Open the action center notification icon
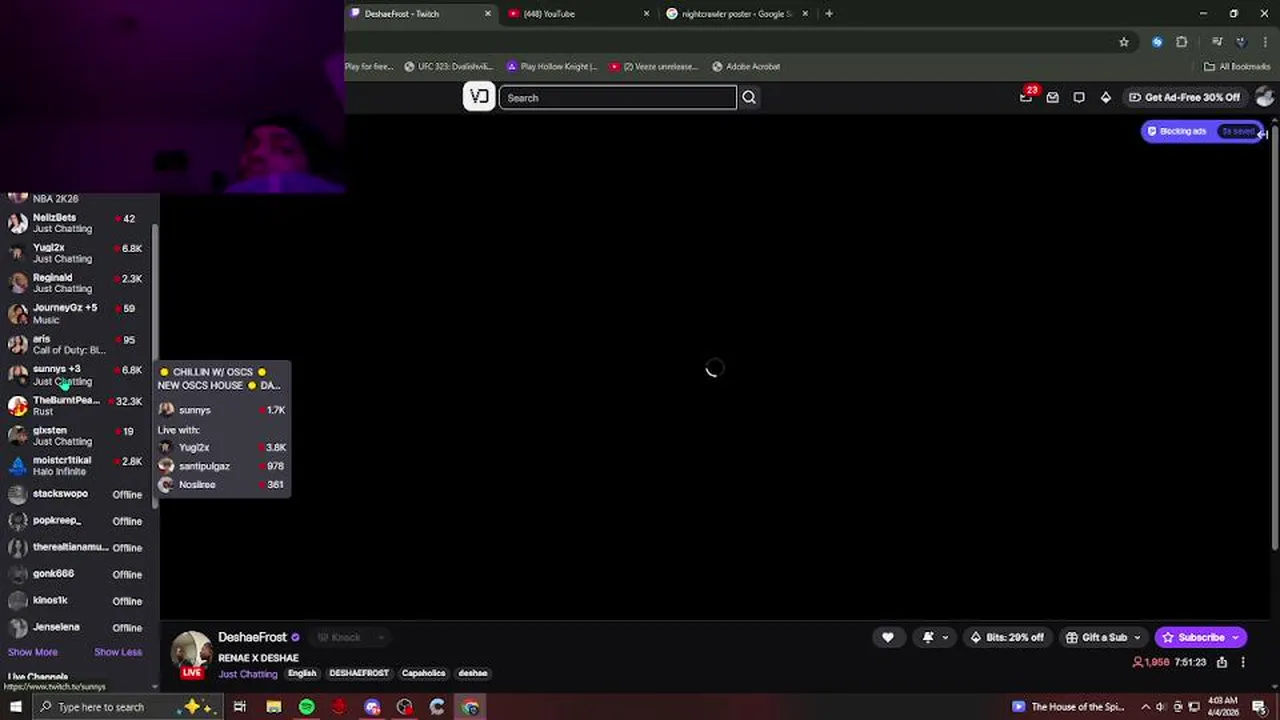Screen dimensions: 1280x720 [1259, 707]
